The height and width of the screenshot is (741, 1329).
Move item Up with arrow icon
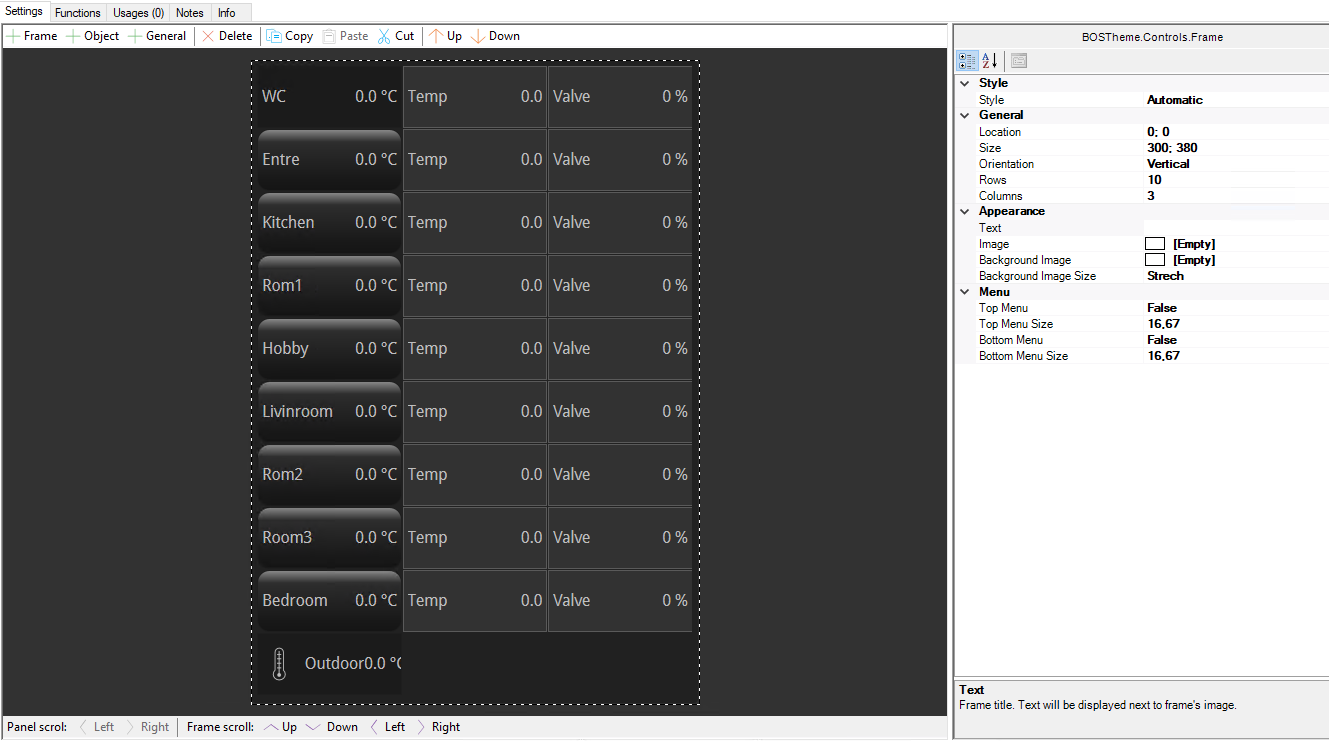[x=435, y=36]
